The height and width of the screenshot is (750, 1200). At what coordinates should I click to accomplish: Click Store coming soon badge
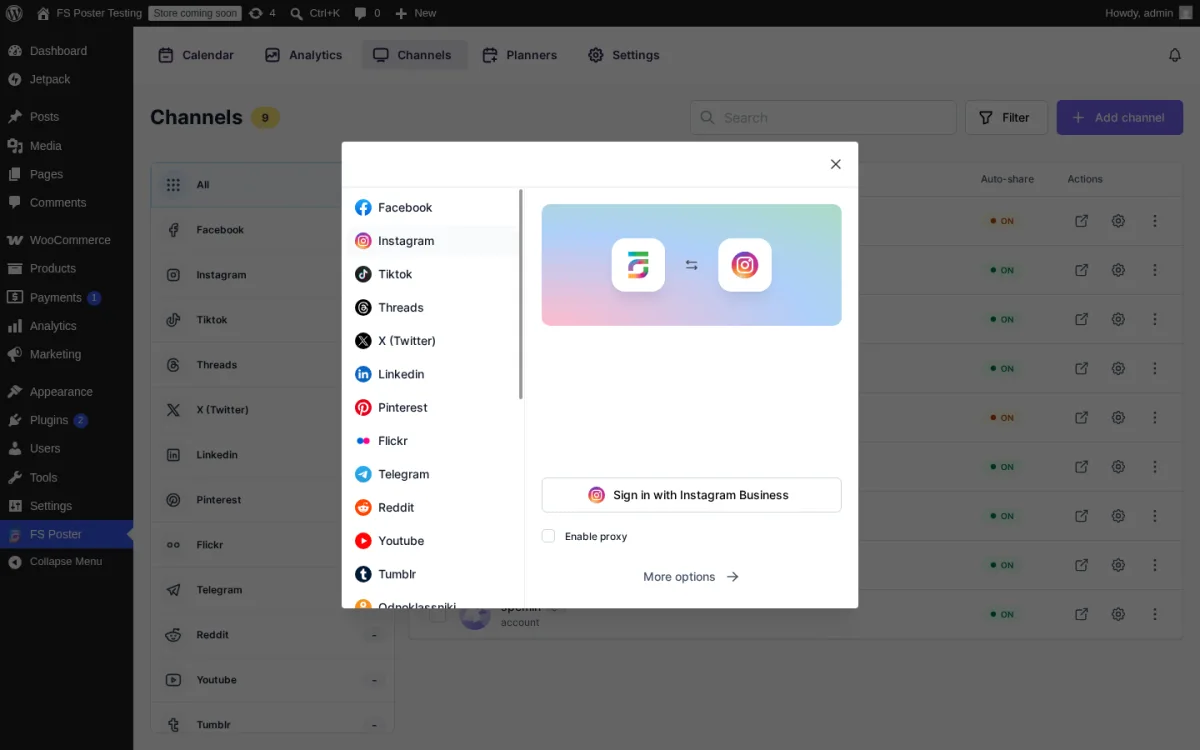pos(195,13)
